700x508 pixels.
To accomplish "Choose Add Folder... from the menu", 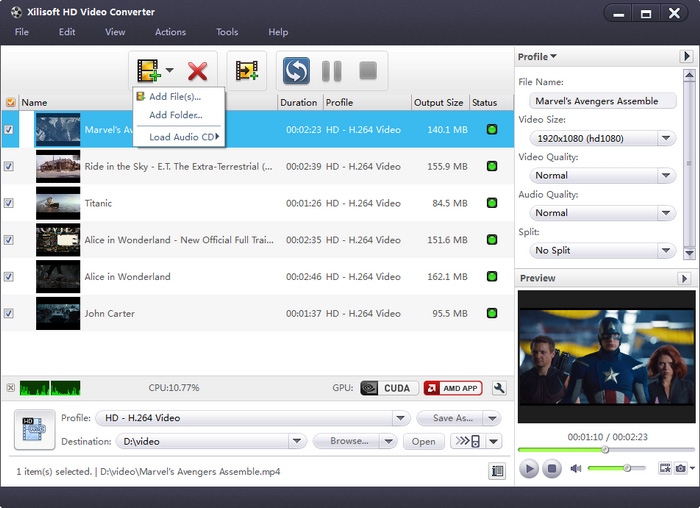I will (175, 115).
